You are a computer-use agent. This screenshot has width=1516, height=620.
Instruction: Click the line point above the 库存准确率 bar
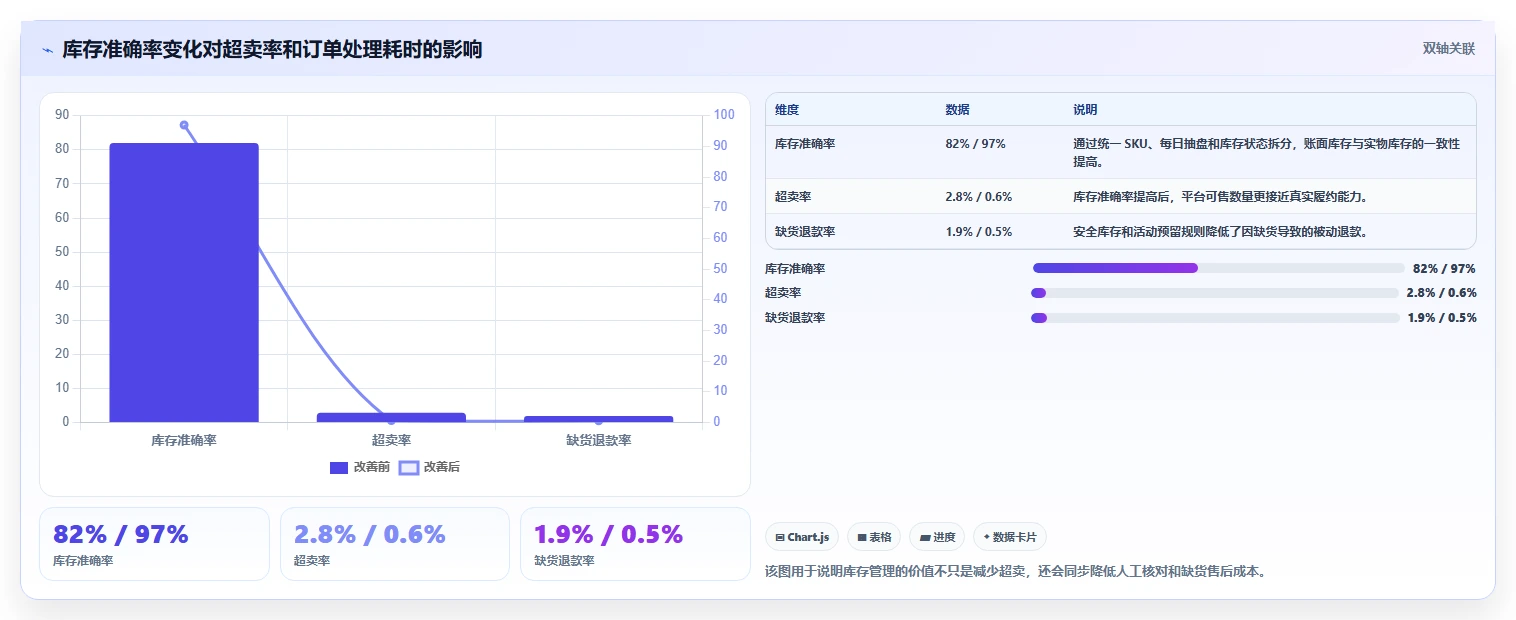184,125
